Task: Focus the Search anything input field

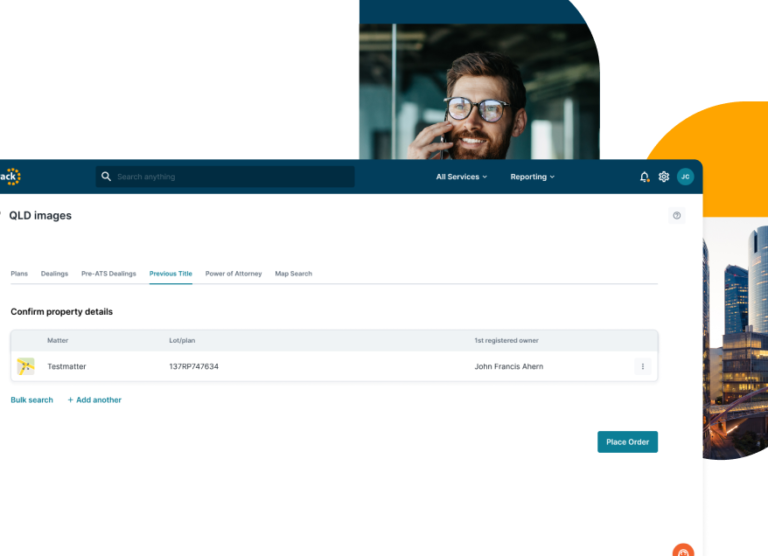Action: click(230, 177)
